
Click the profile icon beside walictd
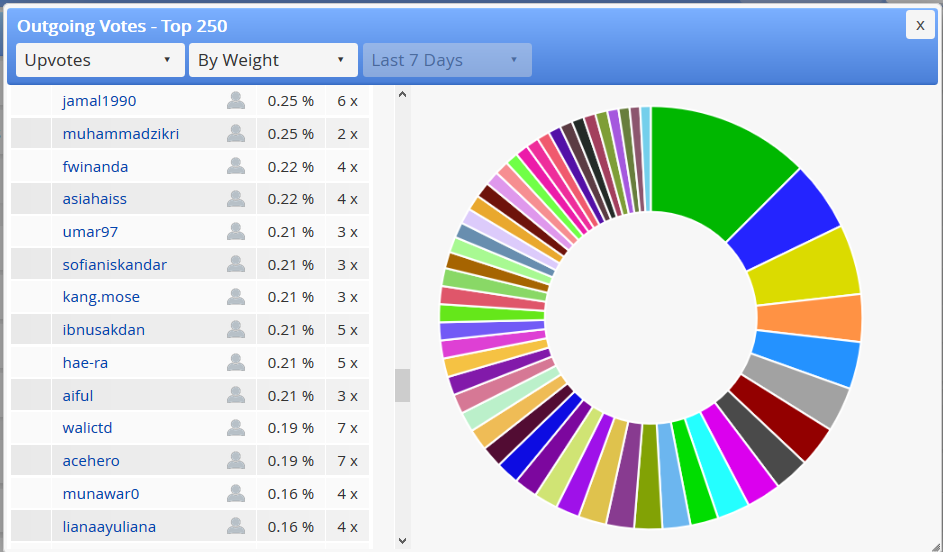236,428
